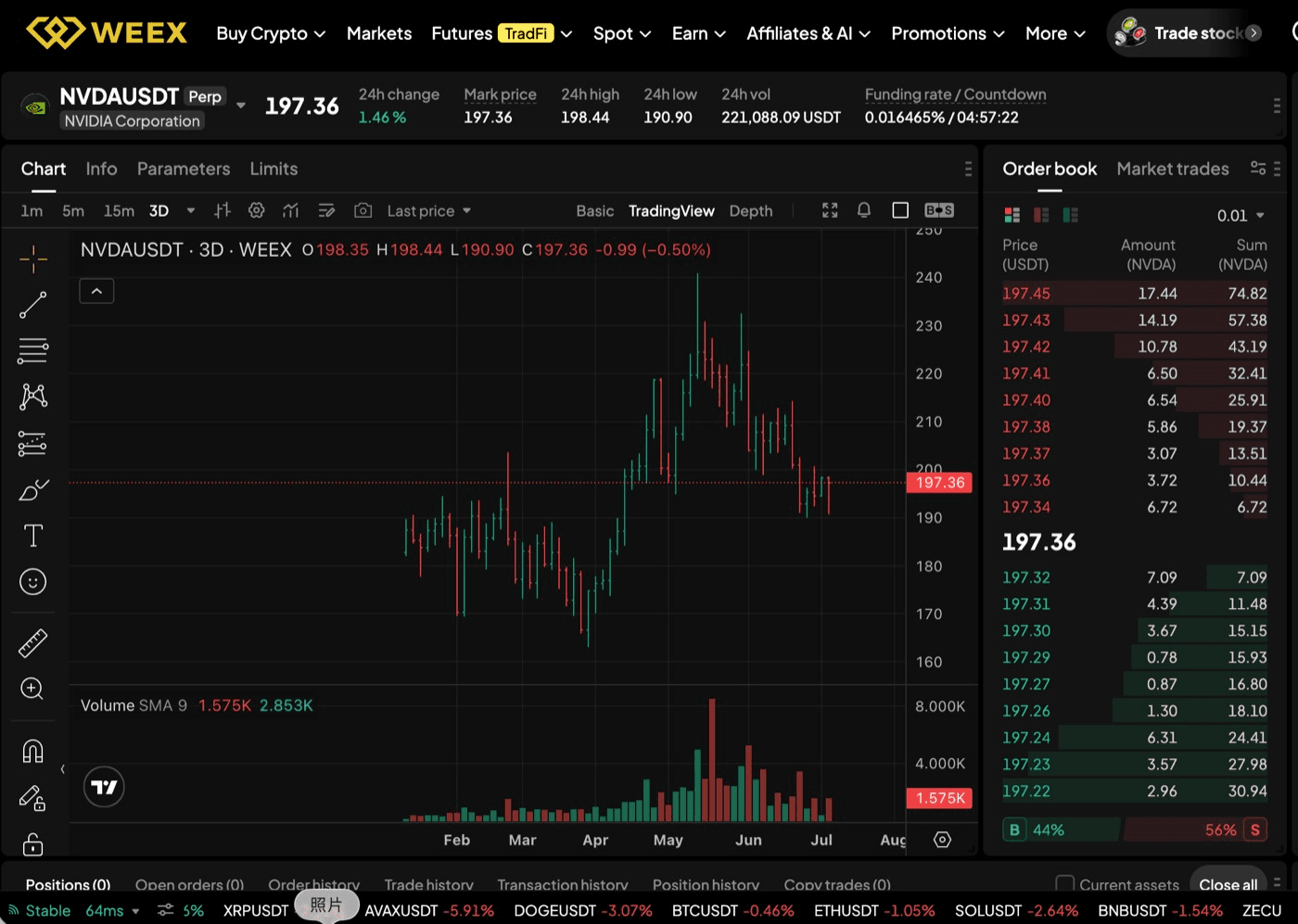Switch to Market trades tab
The width and height of the screenshot is (1298, 924).
1173,169
